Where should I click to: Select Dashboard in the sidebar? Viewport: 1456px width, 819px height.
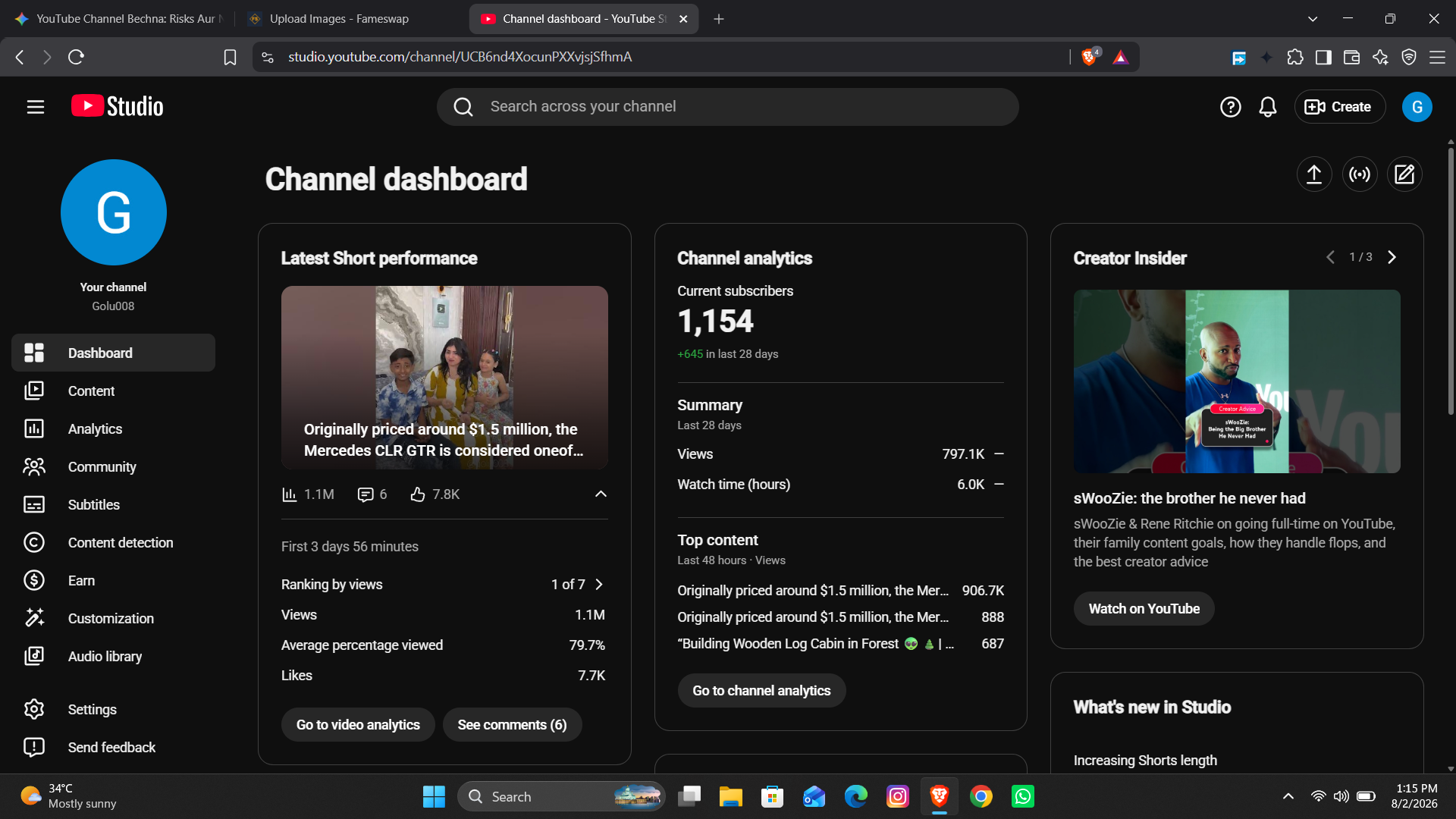coord(114,353)
